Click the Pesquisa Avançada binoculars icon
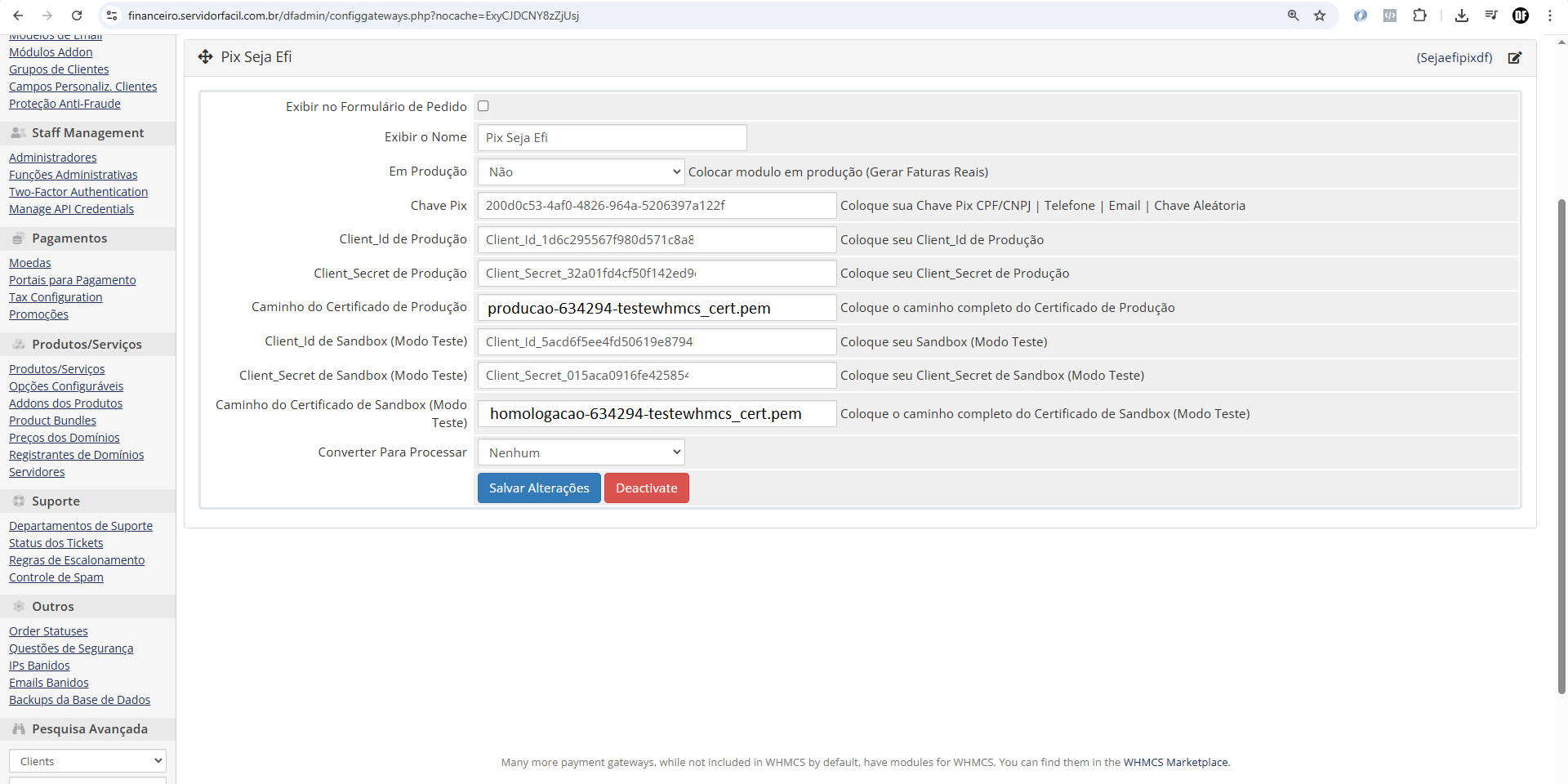The height and width of the screenshot is (784, 1568). 18,729
